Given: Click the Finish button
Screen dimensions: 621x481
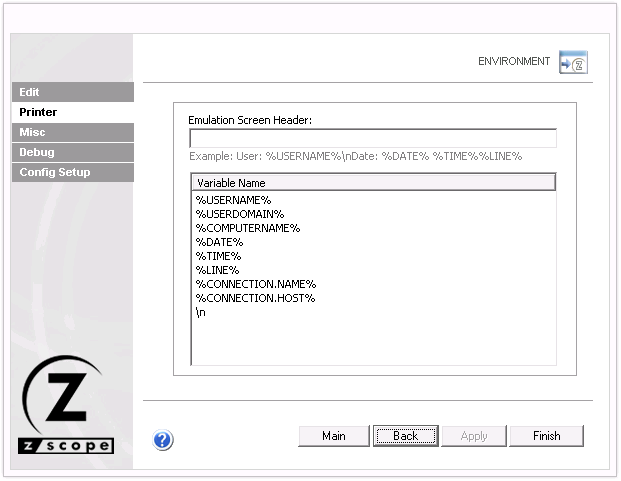Looking at the screenshot, I should click(x=546, y=436).
